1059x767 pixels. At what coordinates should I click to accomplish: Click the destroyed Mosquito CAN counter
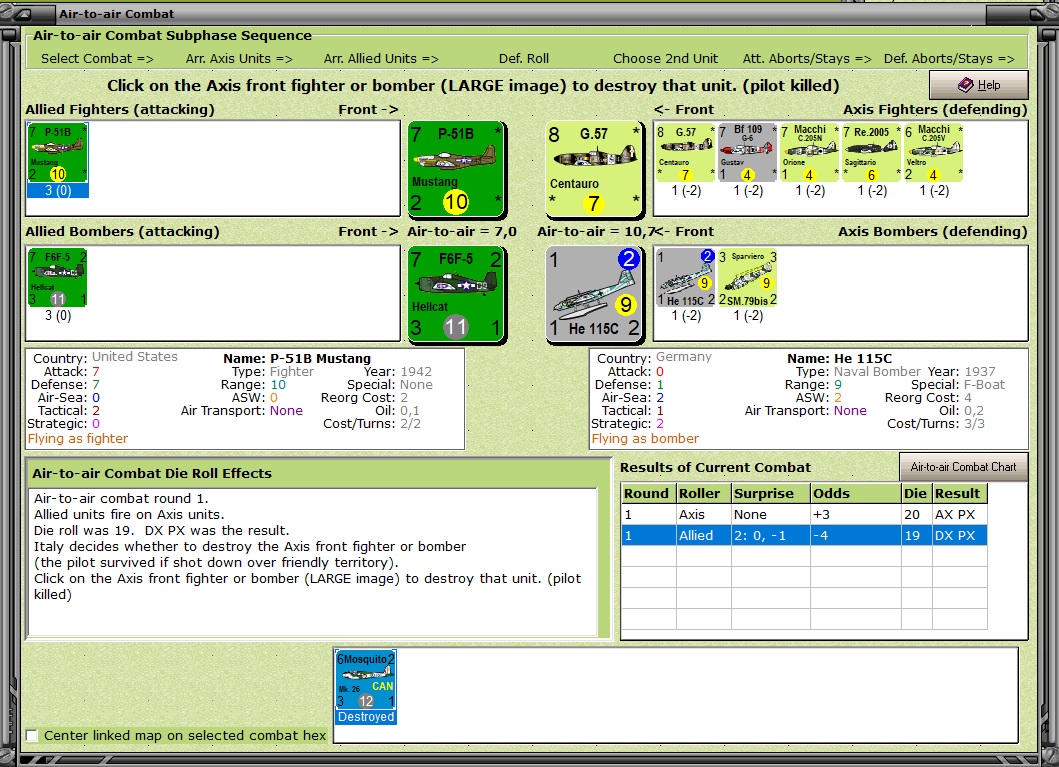click(x=366, y=687)
